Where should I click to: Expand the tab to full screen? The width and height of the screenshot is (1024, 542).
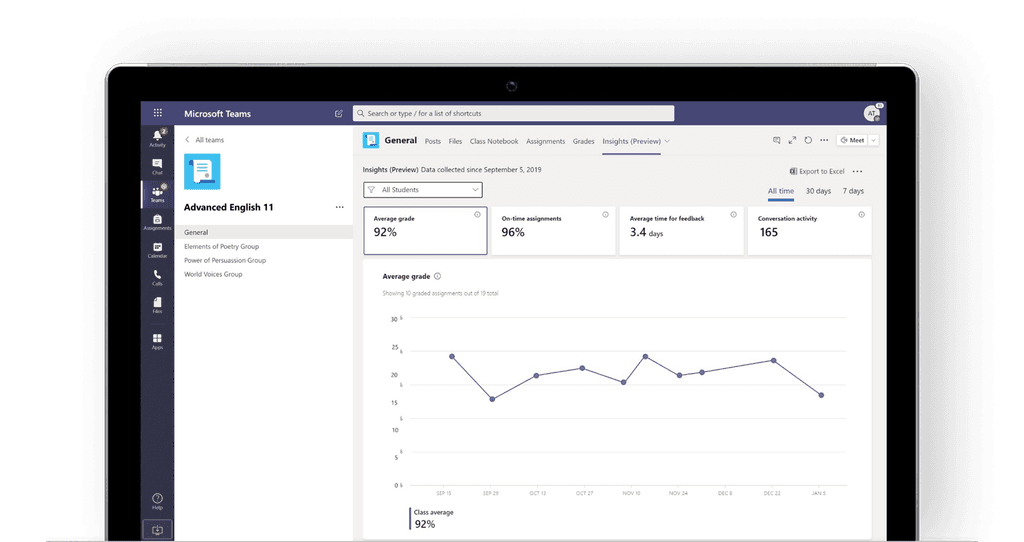792,140
